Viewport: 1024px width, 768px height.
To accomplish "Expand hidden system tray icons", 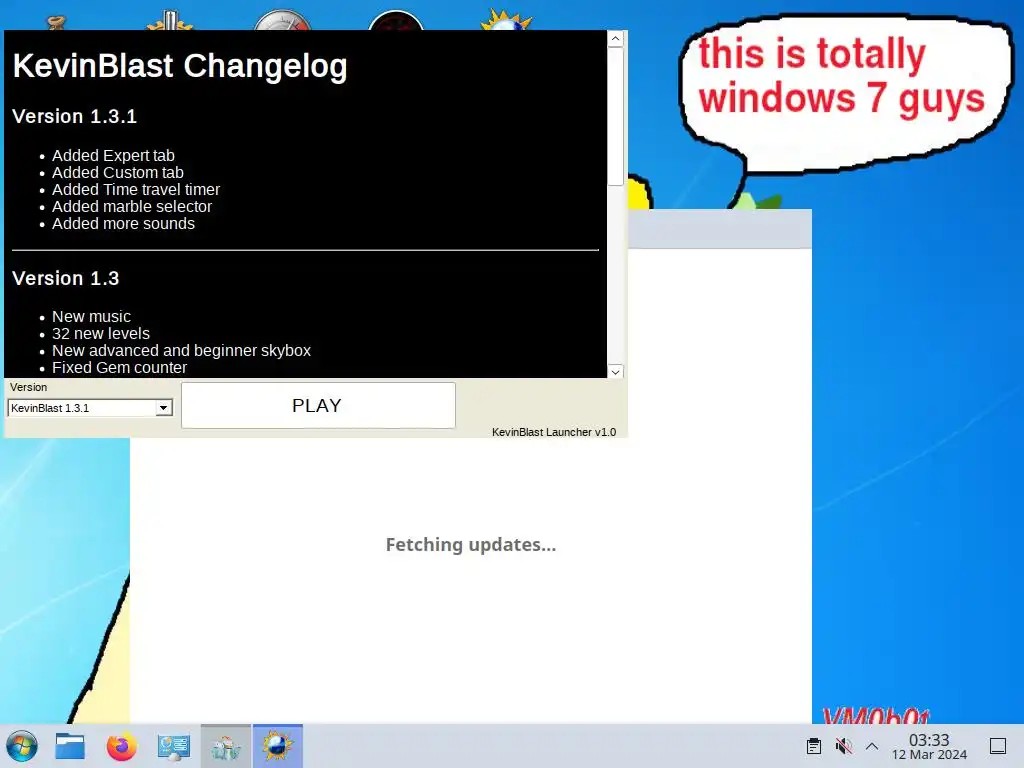I will [872, 746].
